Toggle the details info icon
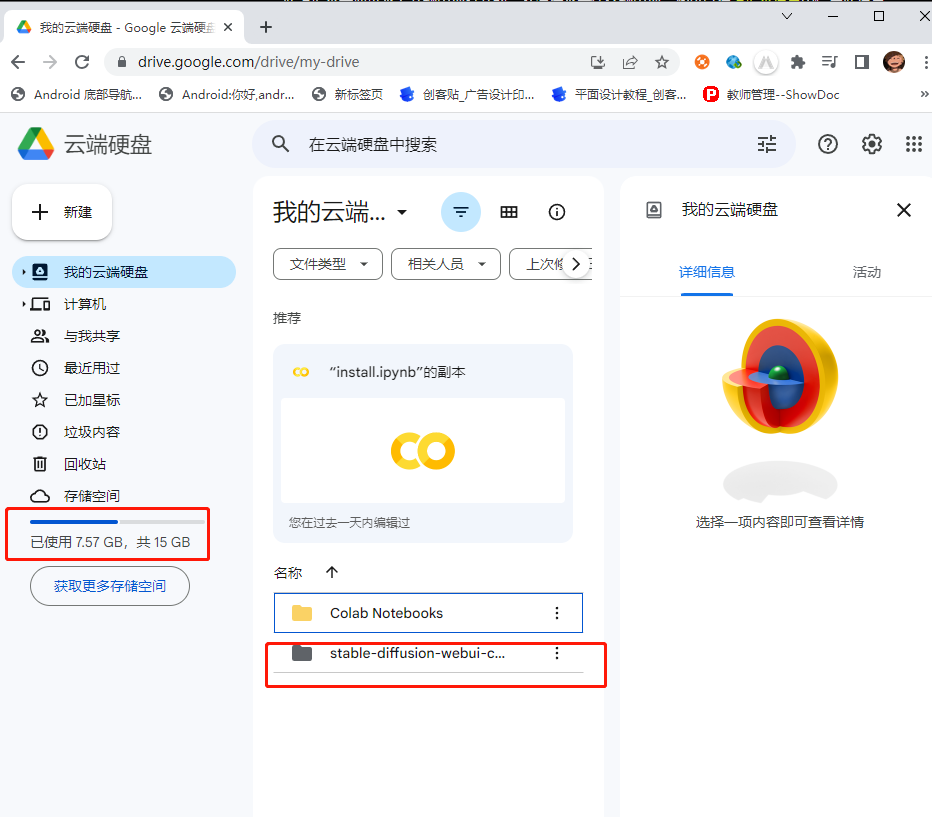Image resolution: width=932 pixels, height=817 pixels. [x=556, y=212]
